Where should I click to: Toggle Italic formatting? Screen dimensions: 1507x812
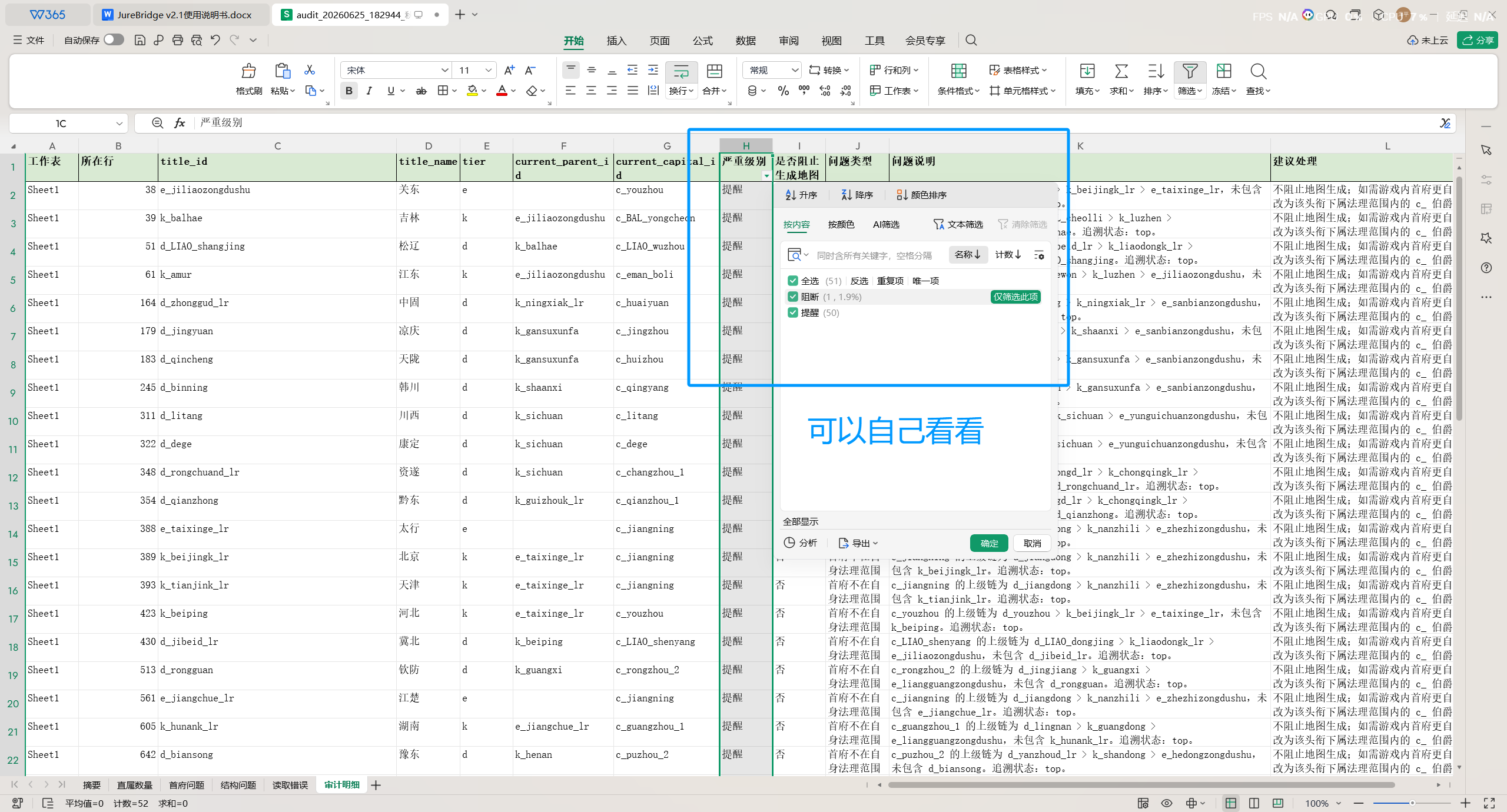(x=369, y=91)
